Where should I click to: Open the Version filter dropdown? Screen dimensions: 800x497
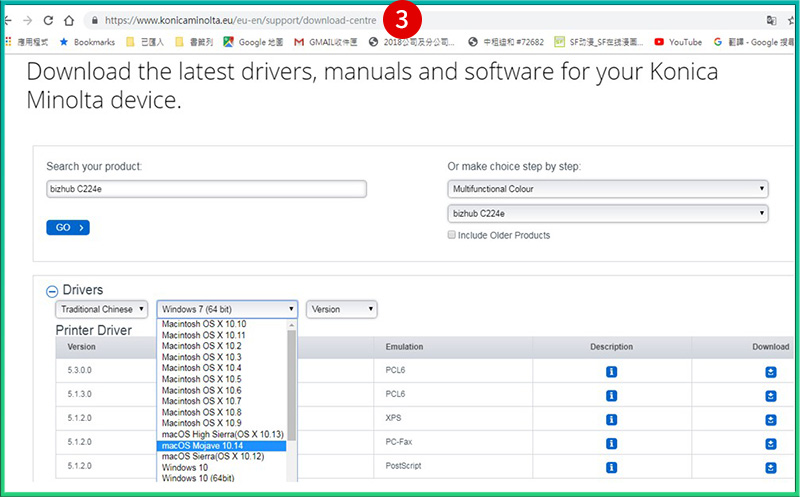(341, 310)
